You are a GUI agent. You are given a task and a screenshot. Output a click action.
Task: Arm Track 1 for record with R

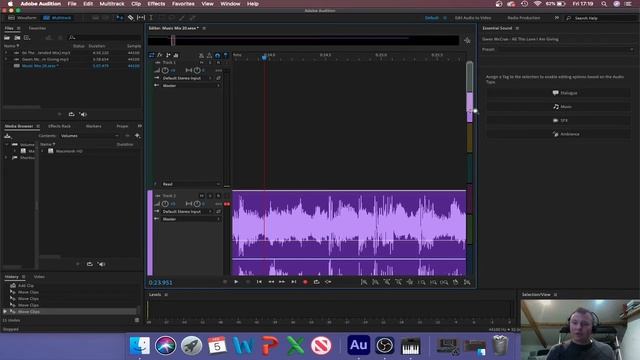pyautogui.click(x=218, y=62)
